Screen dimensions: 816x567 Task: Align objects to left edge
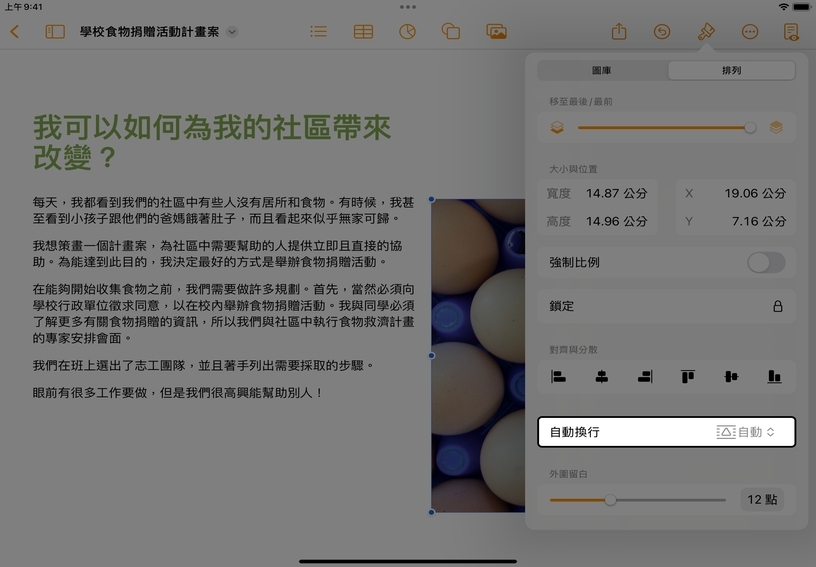click(559, 377)
